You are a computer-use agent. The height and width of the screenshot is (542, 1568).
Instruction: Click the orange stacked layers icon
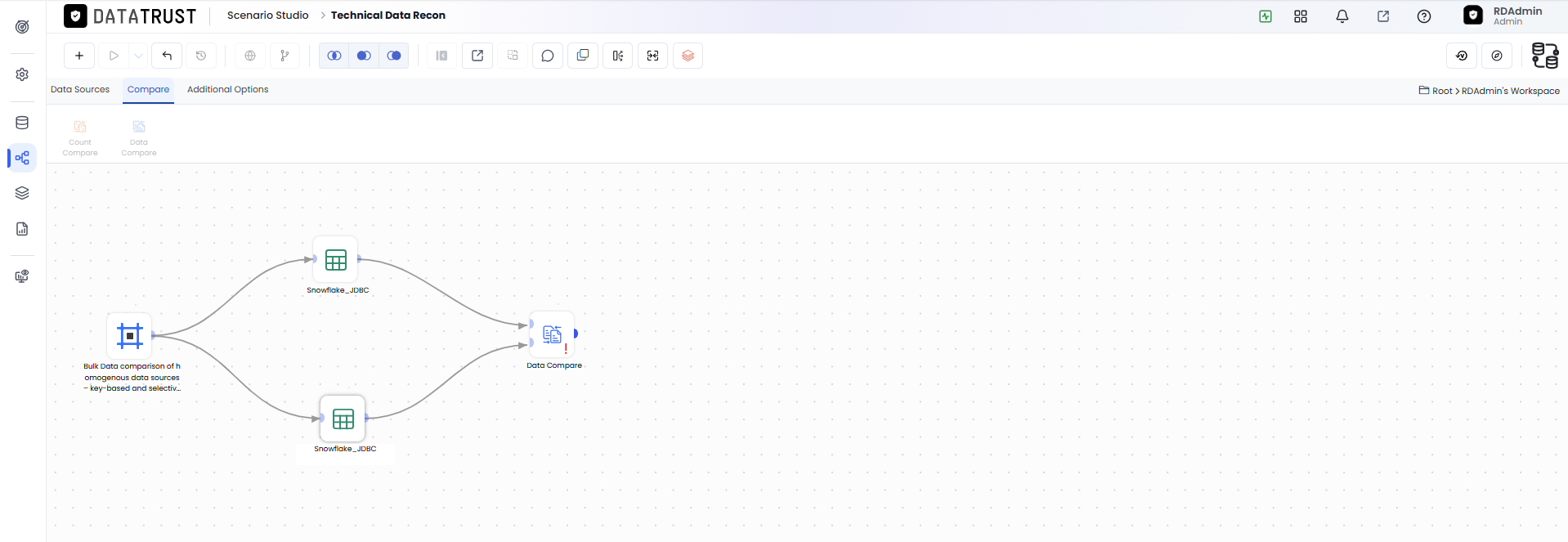tap(688, 56)
